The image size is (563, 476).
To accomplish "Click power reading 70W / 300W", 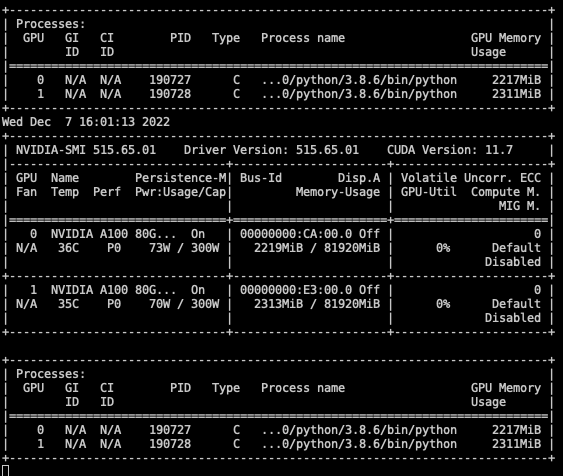I will click(x=184, y=304).
